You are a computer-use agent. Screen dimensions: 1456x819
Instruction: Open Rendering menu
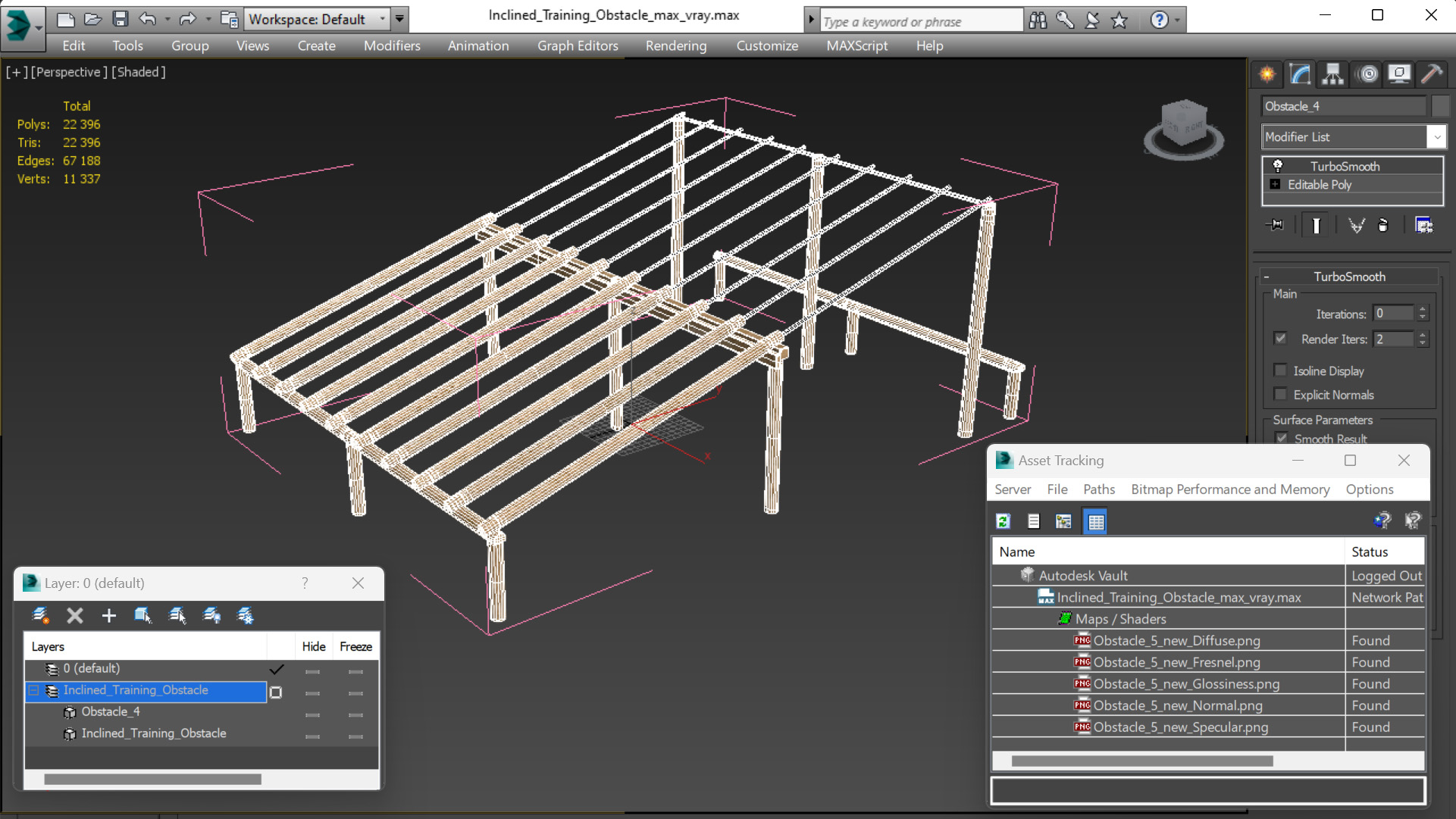click(676, 45)
